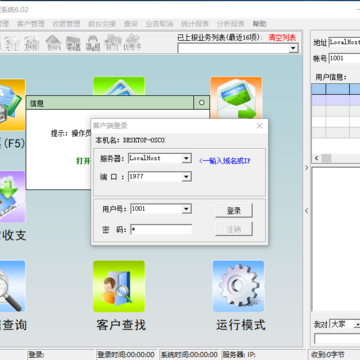This screenshot has width=360, height=360.
Task: Open the 运行模式 gear icon
Action: tap(238, 286)
